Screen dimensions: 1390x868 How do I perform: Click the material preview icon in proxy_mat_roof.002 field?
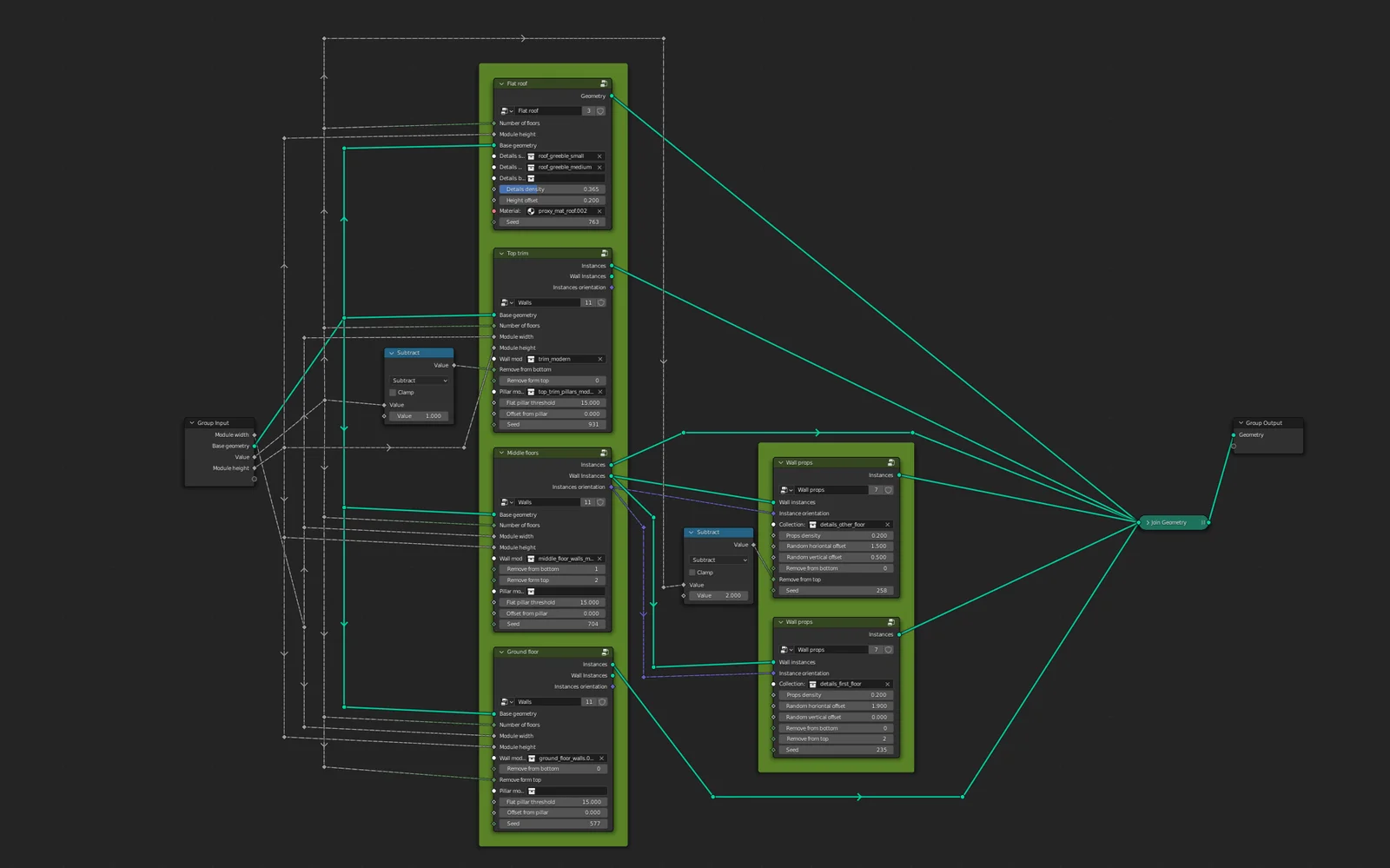pyautogui.click(x=530, y=211)
